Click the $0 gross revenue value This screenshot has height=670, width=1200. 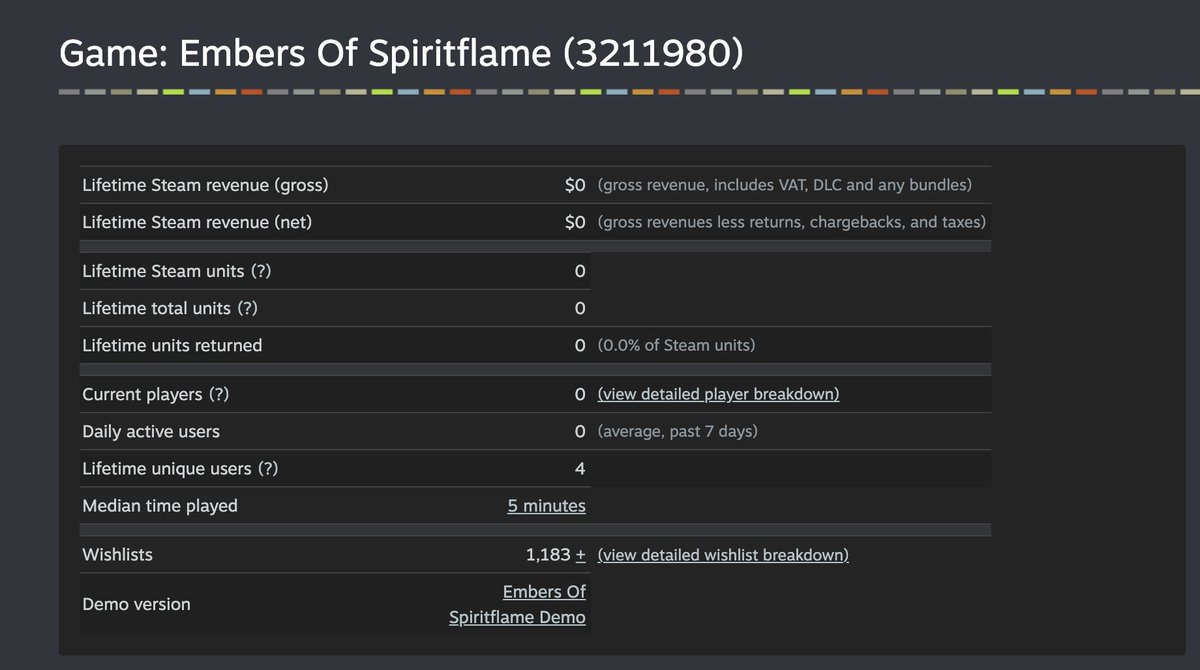[x=575, y=185]
